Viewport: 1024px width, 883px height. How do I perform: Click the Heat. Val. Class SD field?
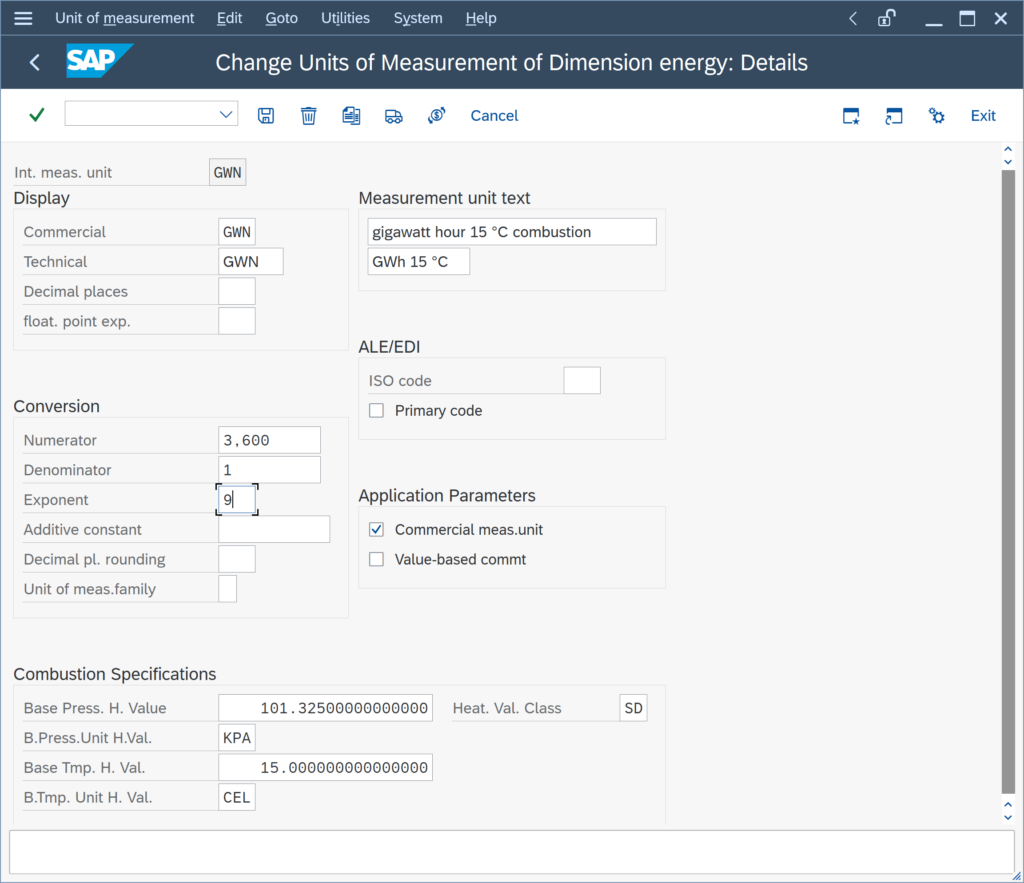tap(633, 708)
